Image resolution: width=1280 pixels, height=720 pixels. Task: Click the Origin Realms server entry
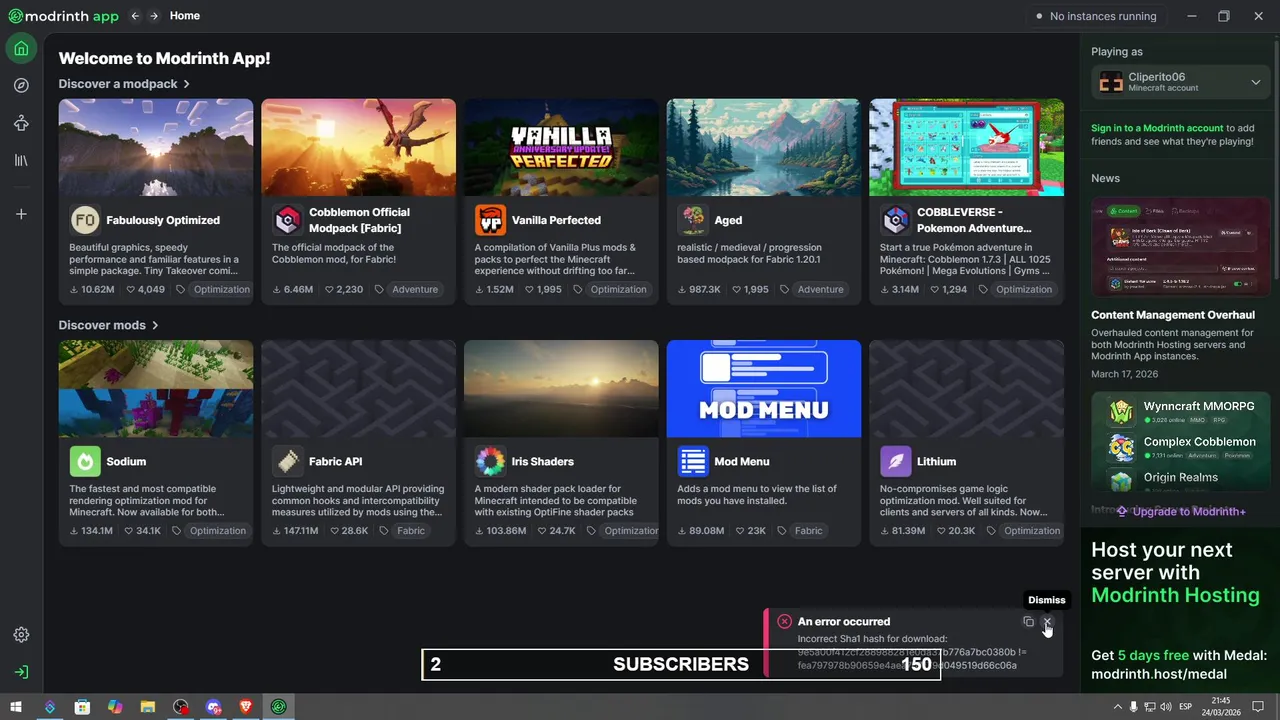point(1181,478)
